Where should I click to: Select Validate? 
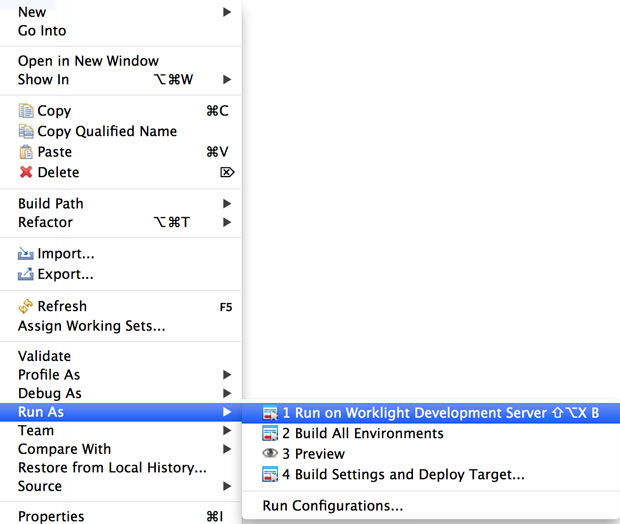click(x=121, y=356)
